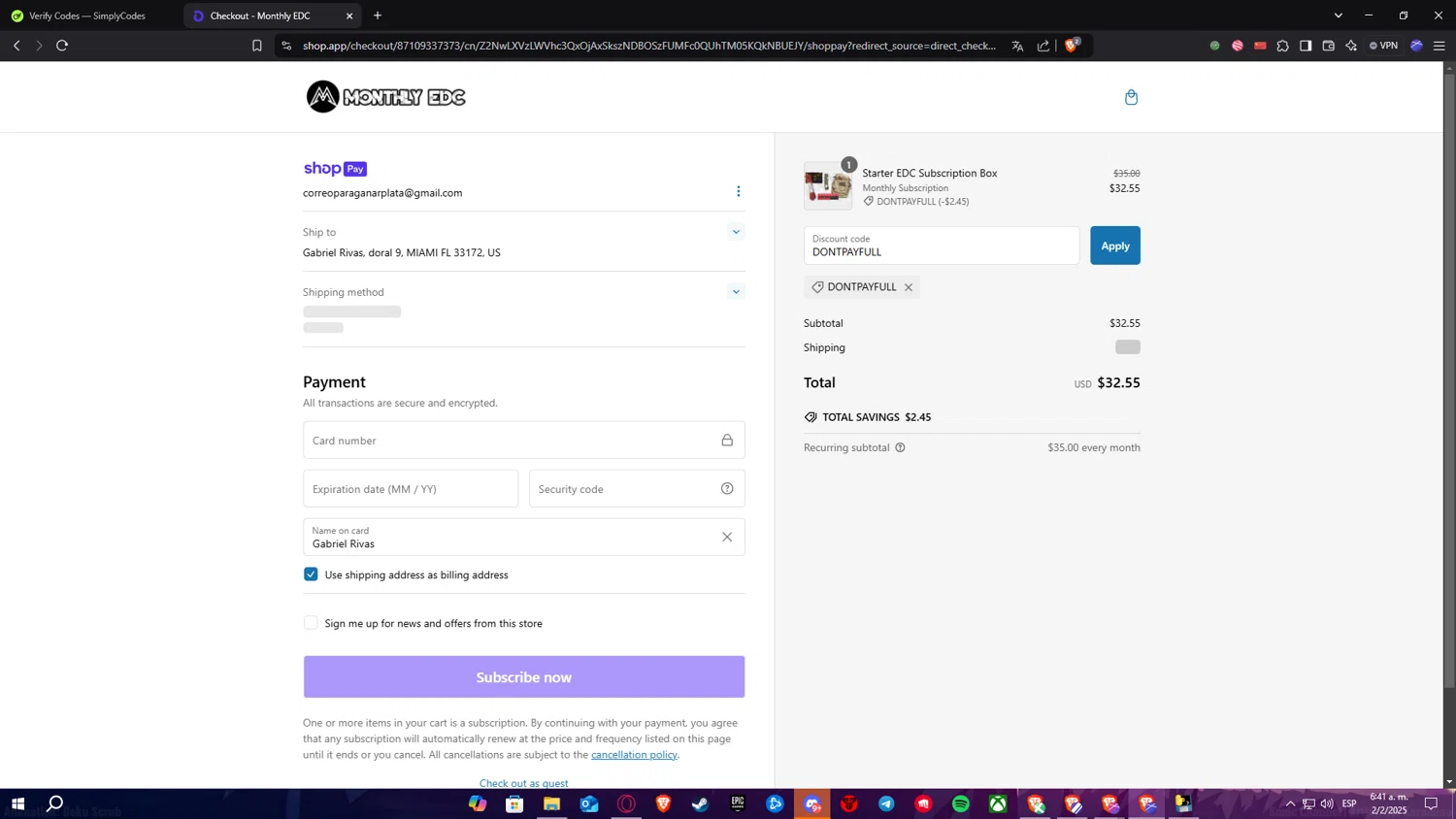
Task: Show hidden system tray icons
Action: pos(1290,803)
